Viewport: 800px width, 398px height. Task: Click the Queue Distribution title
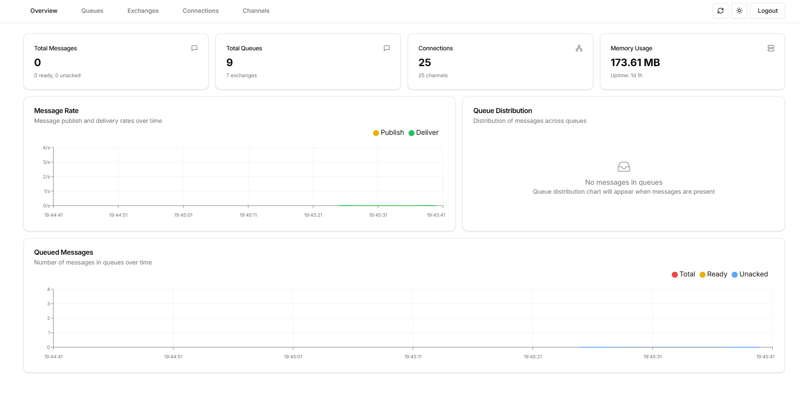(503, 110)
